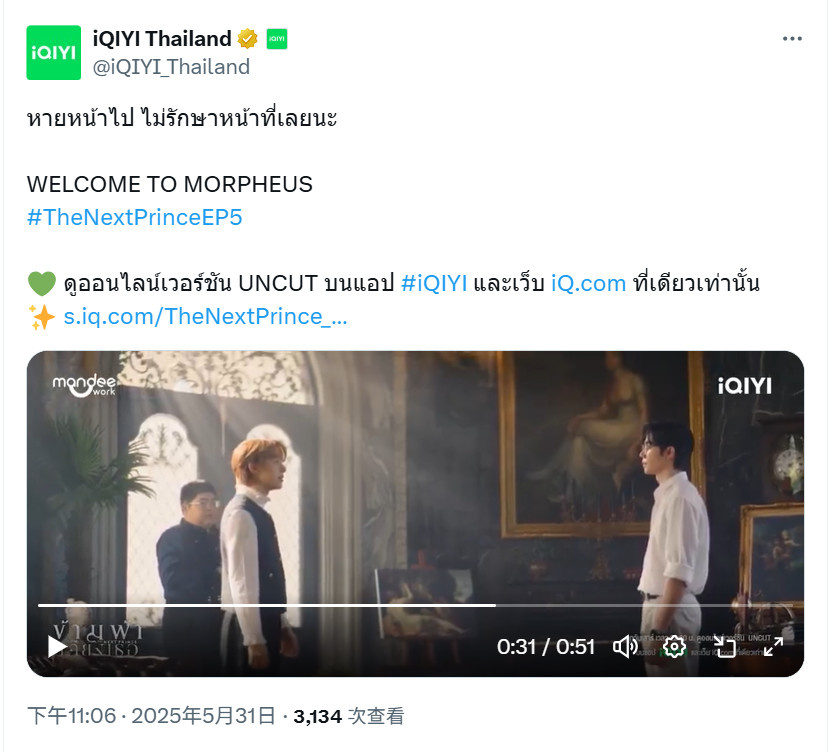Click the gold verified badge
The image size is (838, 752).
[x=247, y=38]
